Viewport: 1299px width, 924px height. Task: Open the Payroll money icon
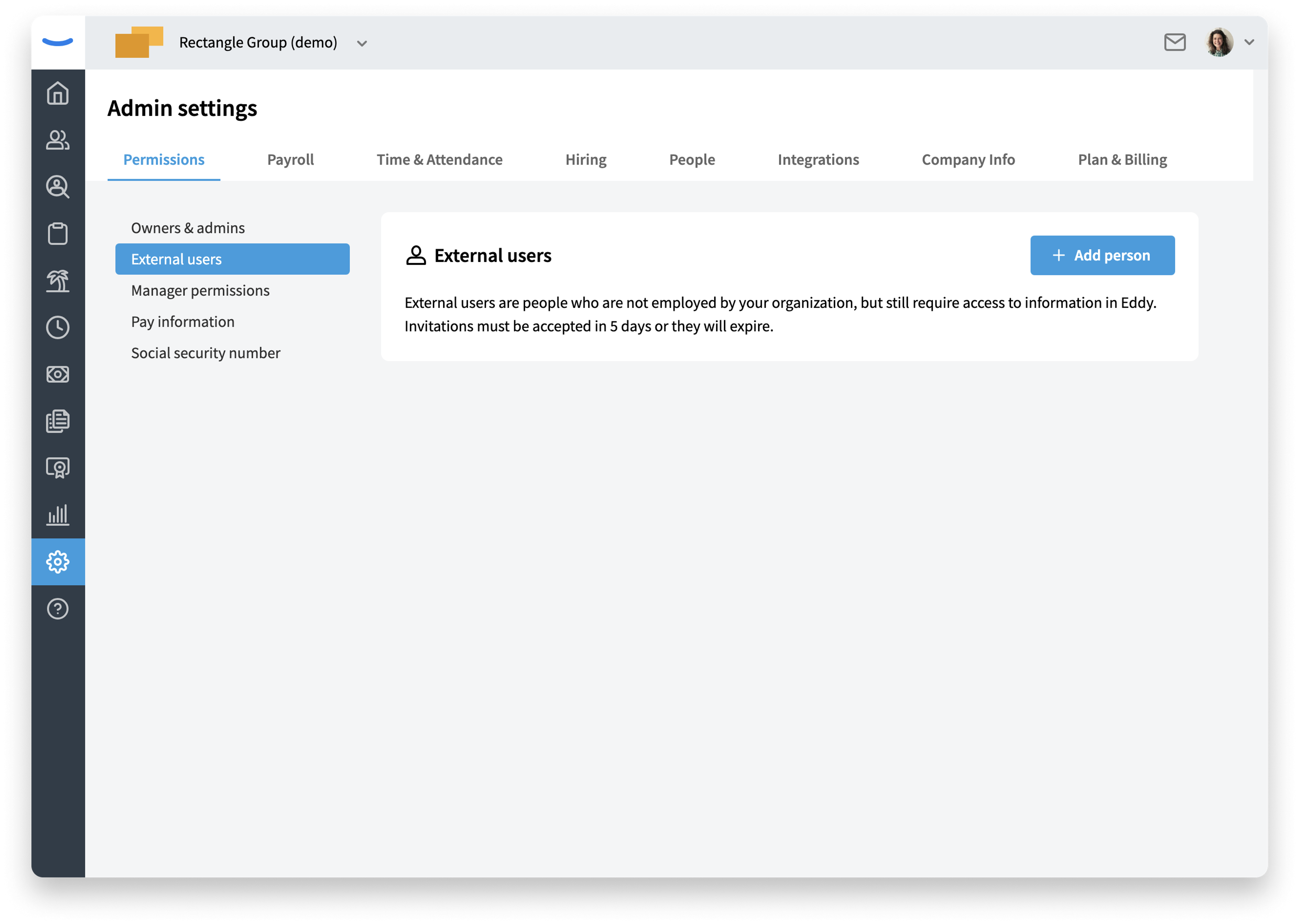[58, 375]
